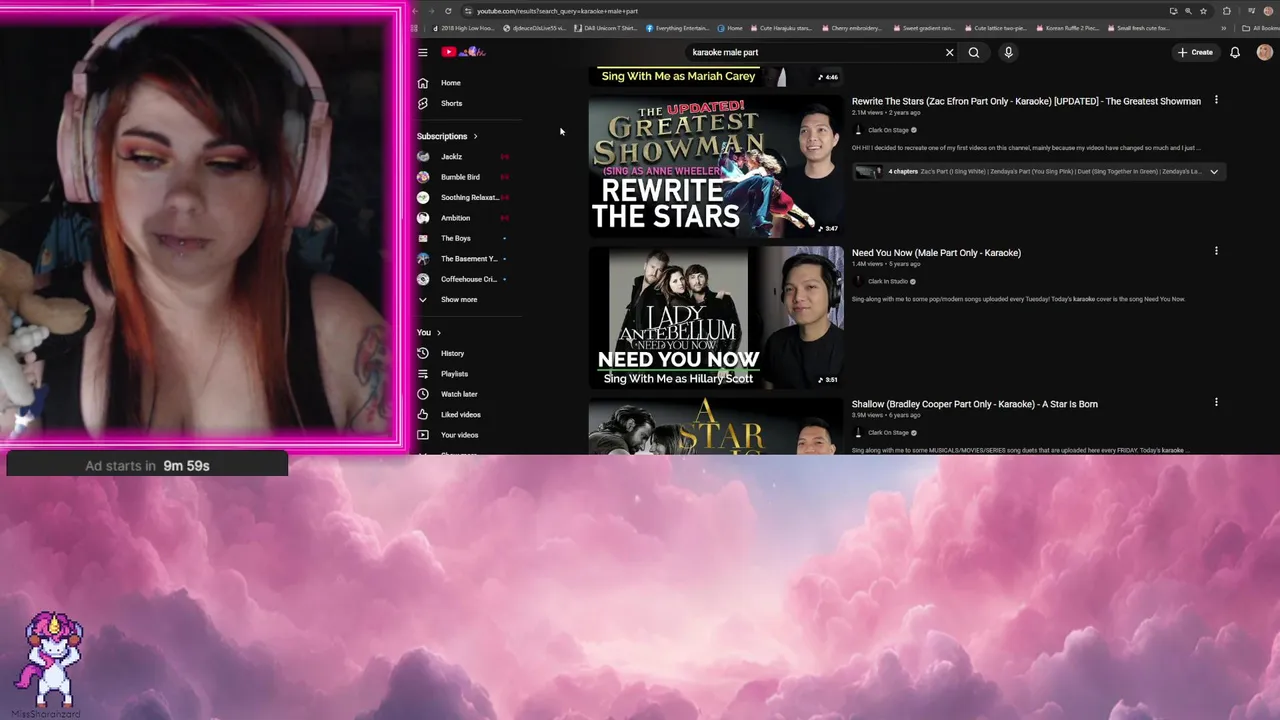Reload the page with the browser refresh icon
The image size is (1280, 720).
click(x=448, y=11)
